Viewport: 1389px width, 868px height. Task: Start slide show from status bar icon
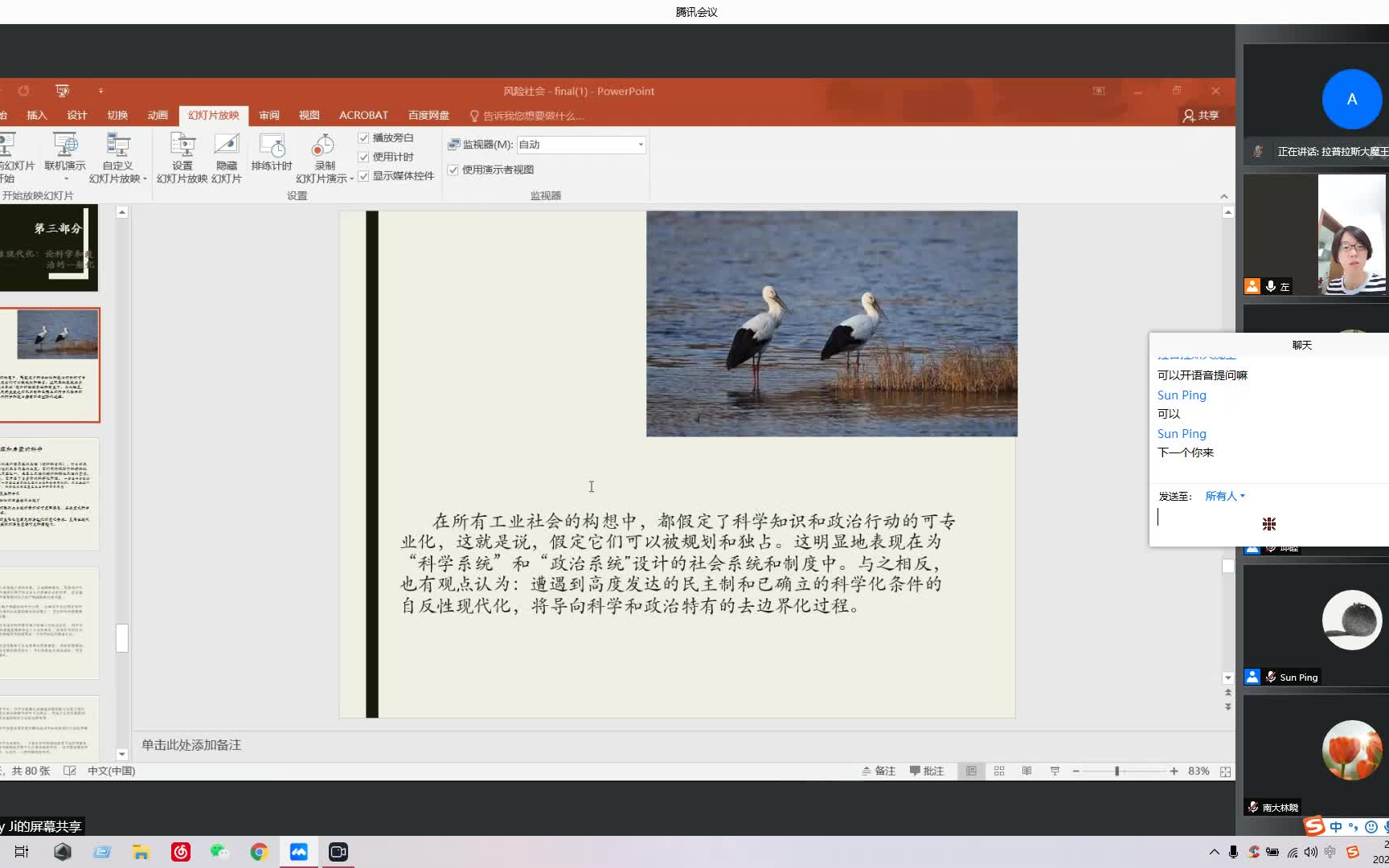tap(1055, 771)
